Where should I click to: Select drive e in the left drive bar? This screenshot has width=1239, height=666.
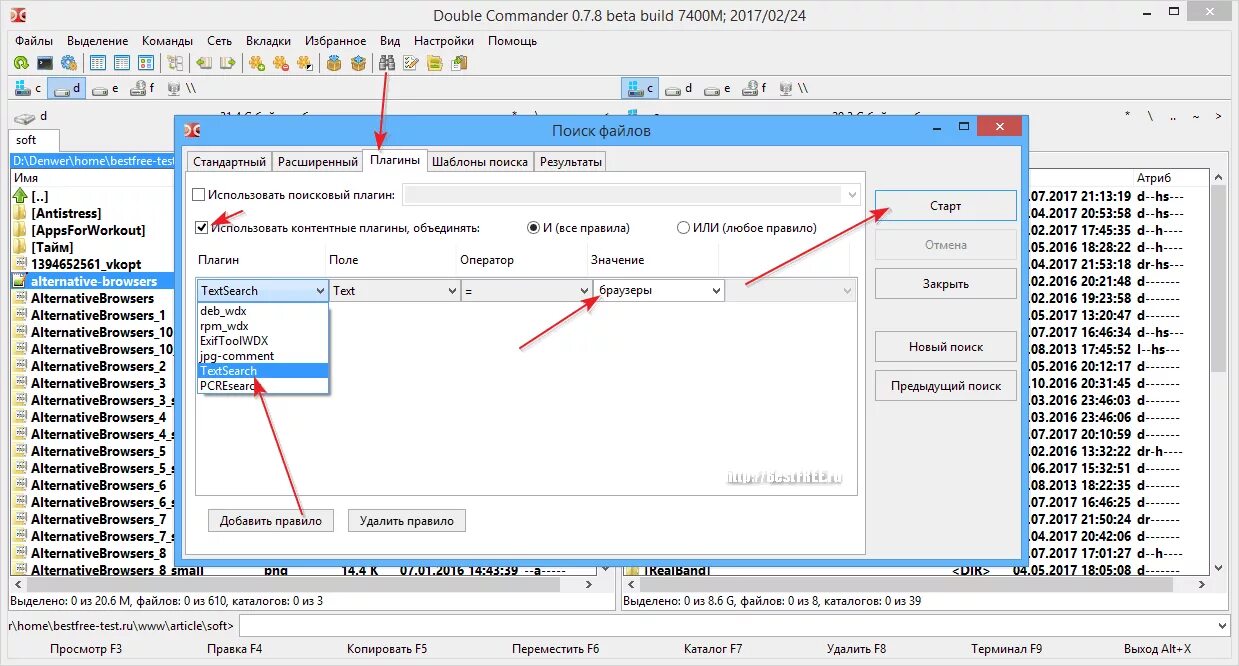[x=105, y=88]
